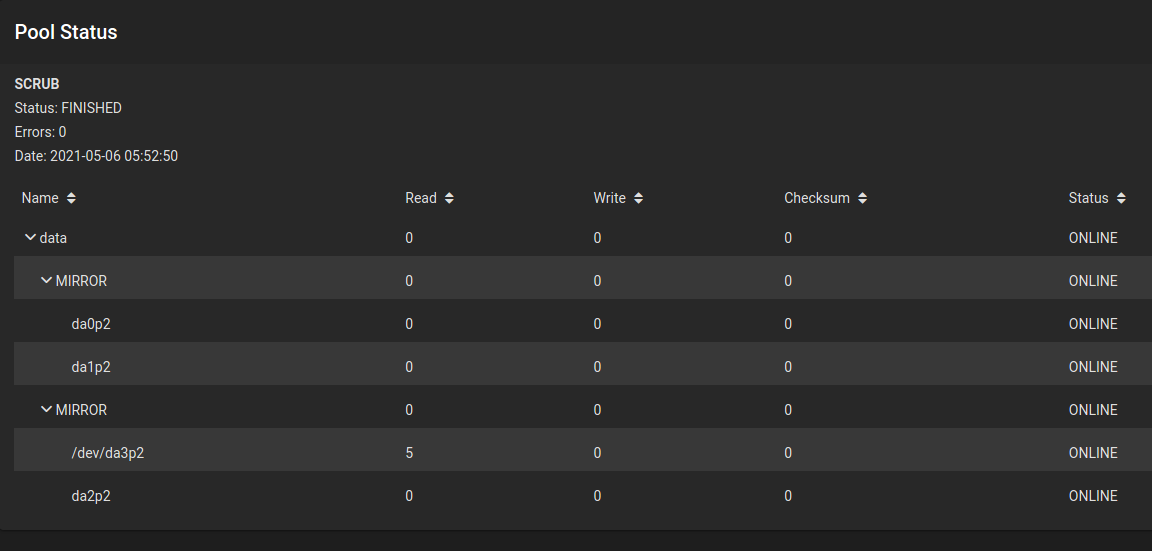Click the Name column header label
The image size is (1152, 551).
40,198
